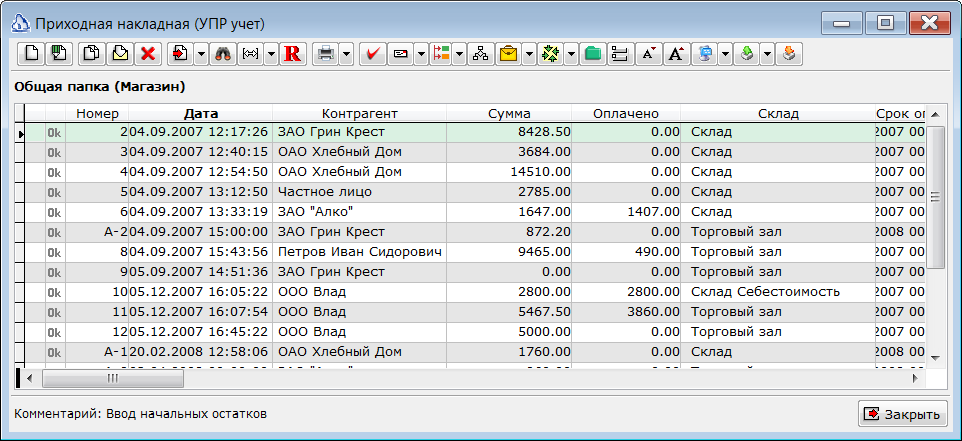Expand dropdown beside the column width icon

(272, 54)
